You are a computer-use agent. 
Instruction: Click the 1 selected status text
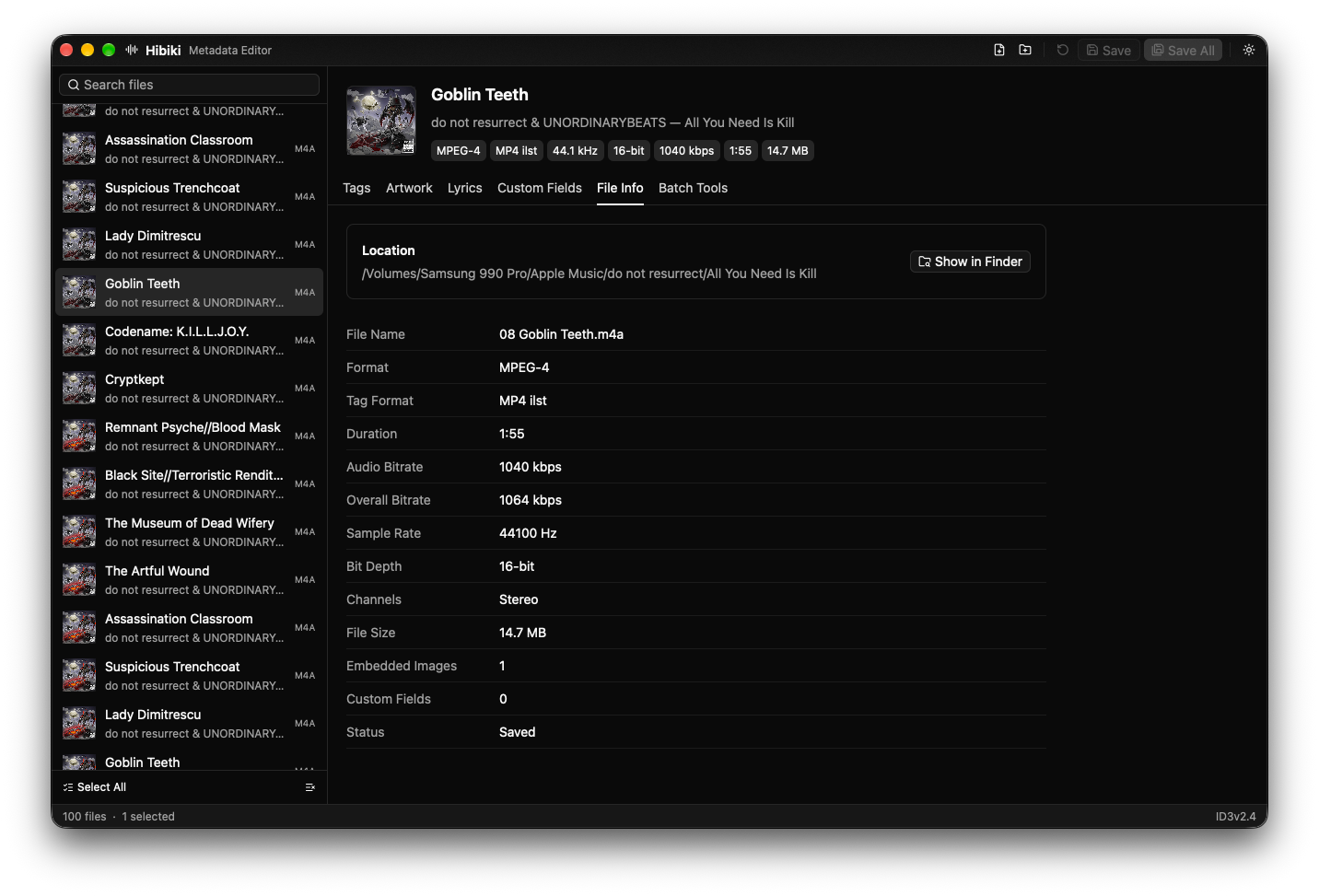(148, 817)
